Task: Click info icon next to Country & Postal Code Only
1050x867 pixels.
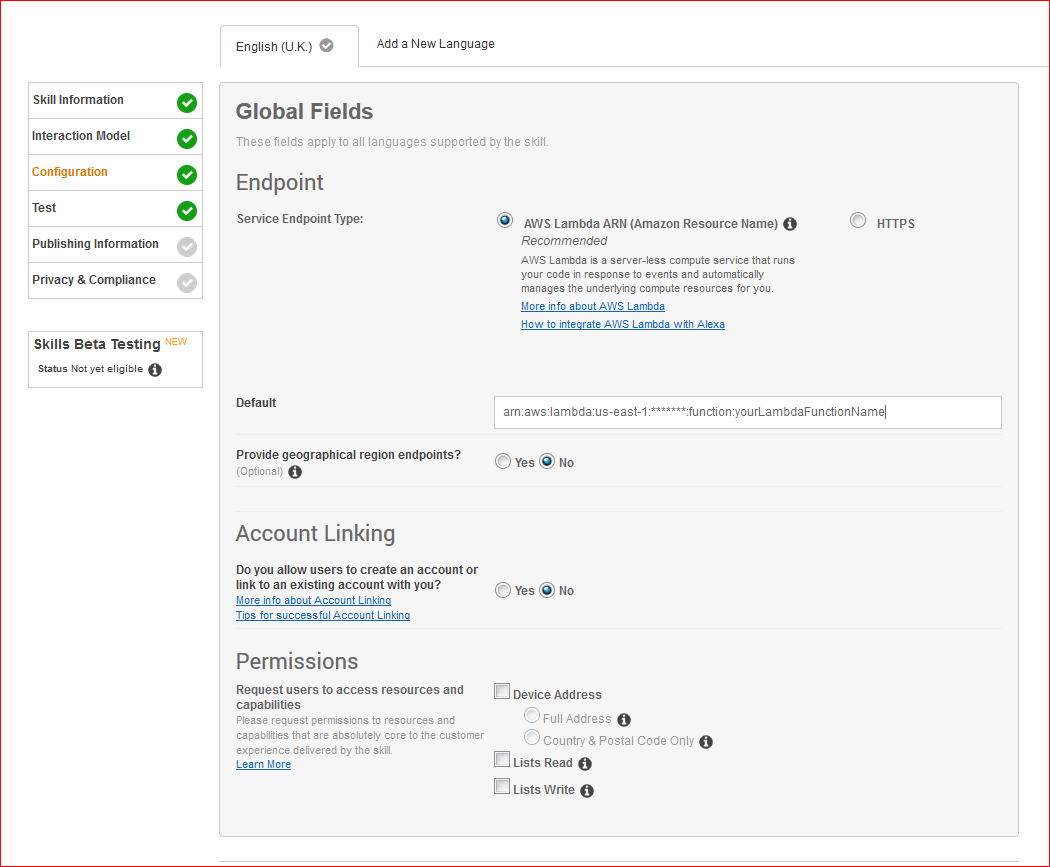Action: click(x=706, y=742)
